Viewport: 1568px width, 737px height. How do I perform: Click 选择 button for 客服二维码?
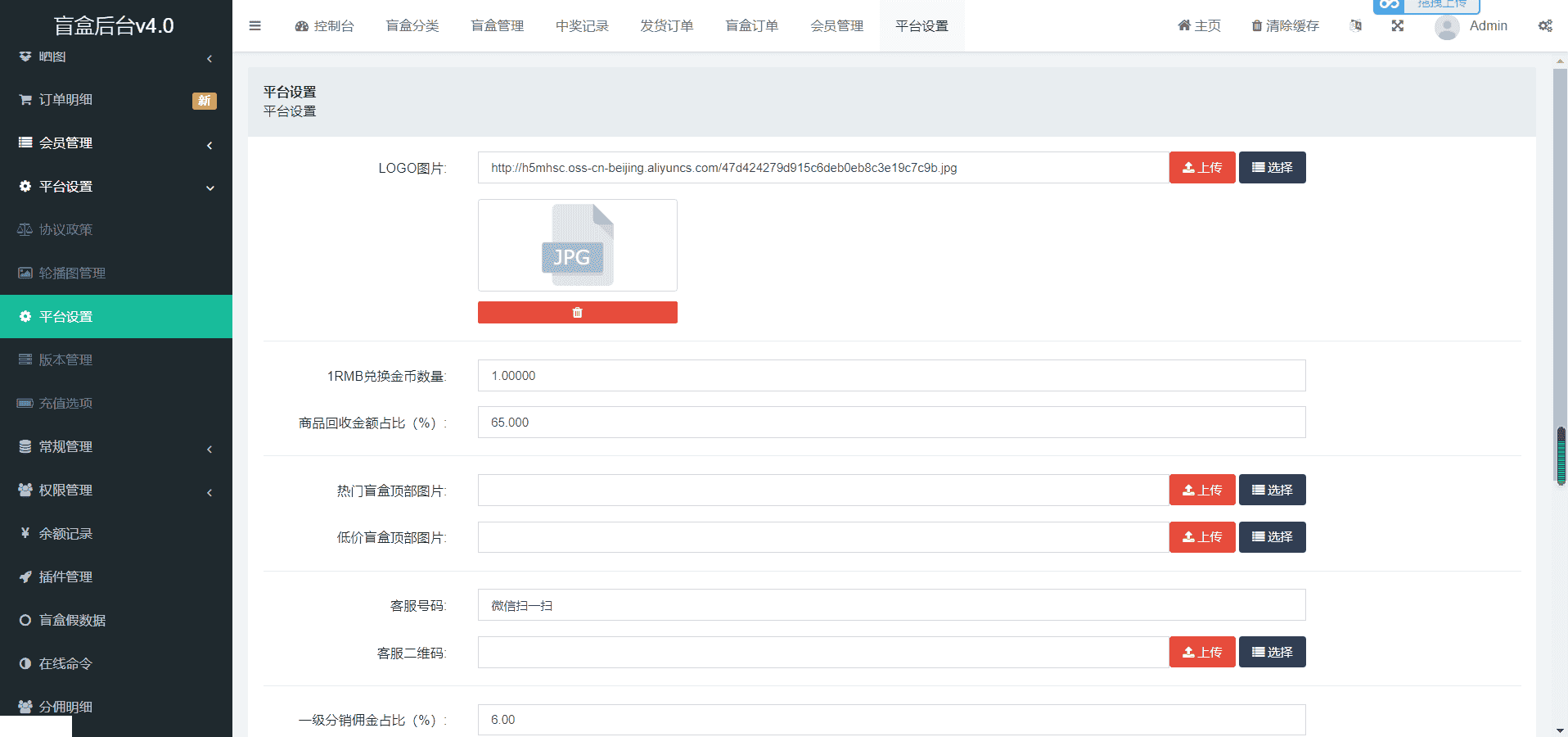click(1272, 653)
